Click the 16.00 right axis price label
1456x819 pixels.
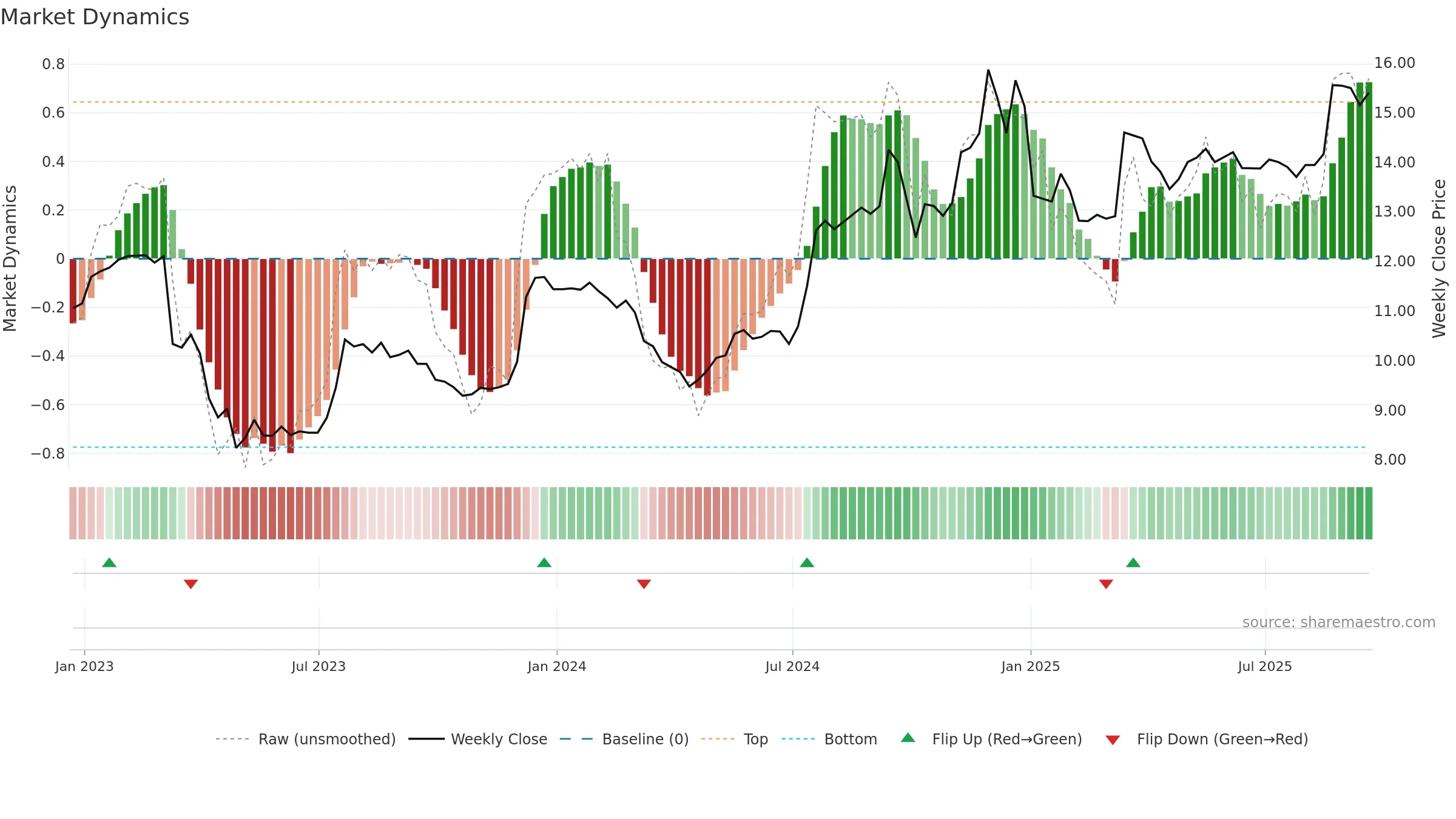click(1395, 62)
